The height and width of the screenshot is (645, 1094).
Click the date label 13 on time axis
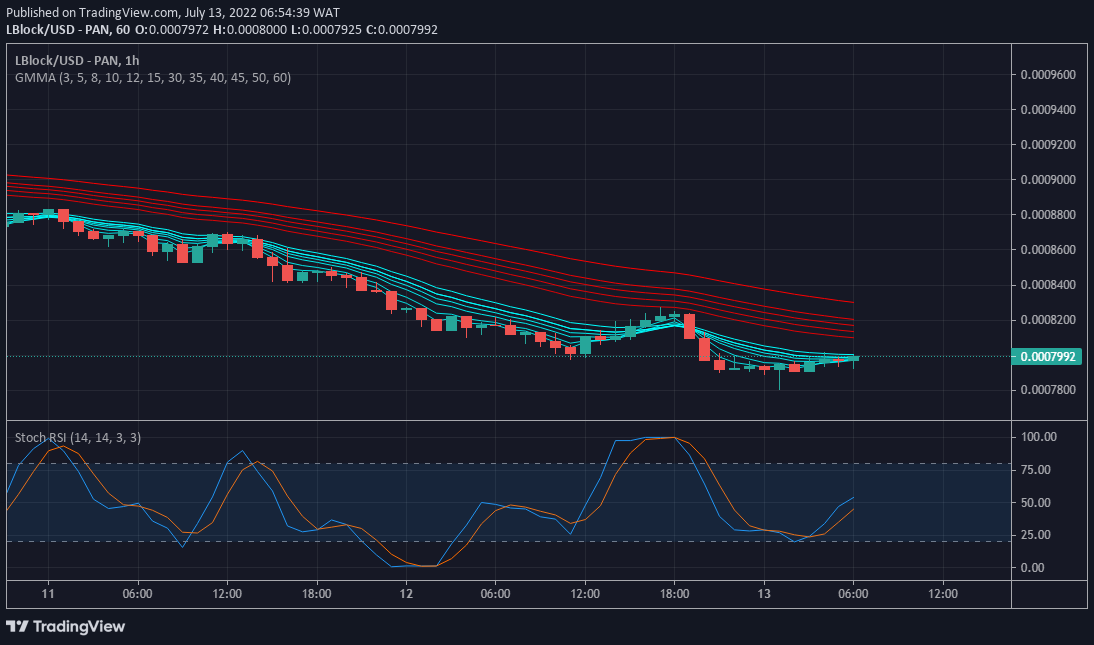[764, 594]
